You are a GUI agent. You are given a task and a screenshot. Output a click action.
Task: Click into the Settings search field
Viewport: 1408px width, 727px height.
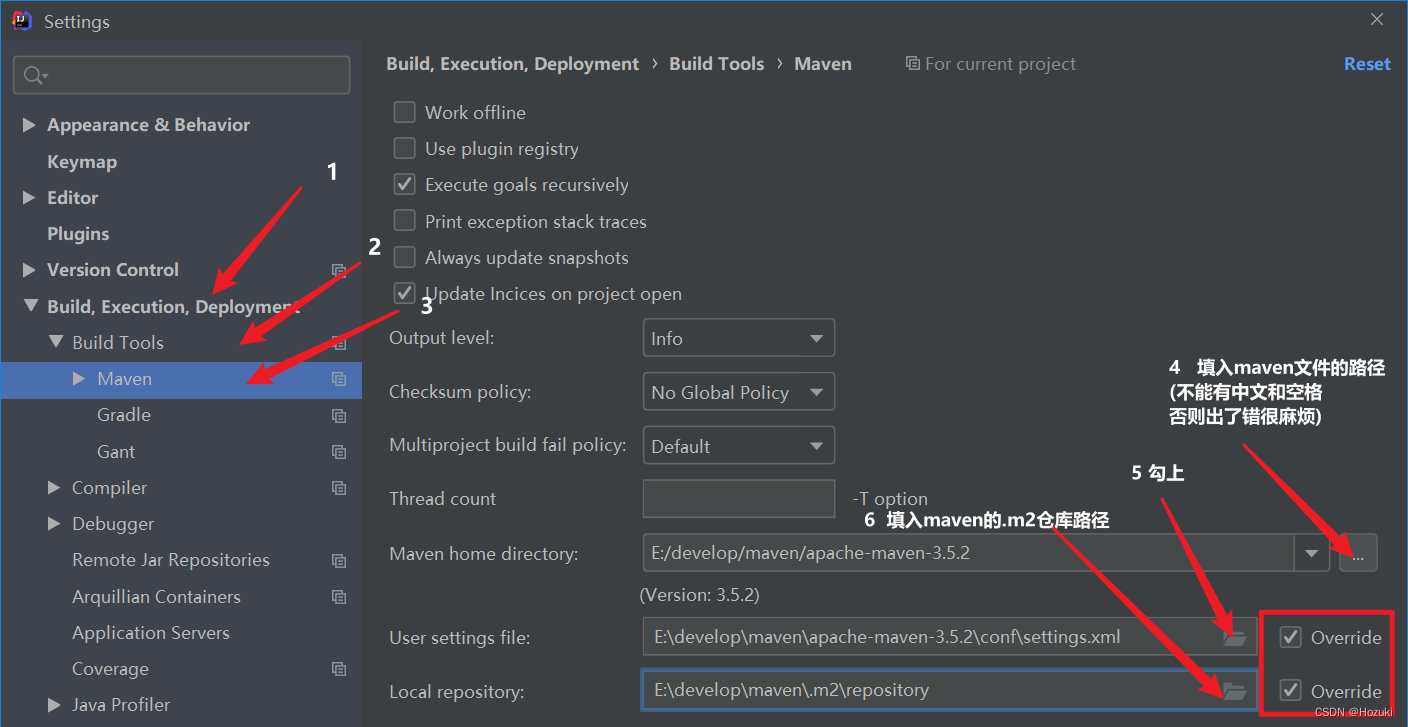[181, 76]
